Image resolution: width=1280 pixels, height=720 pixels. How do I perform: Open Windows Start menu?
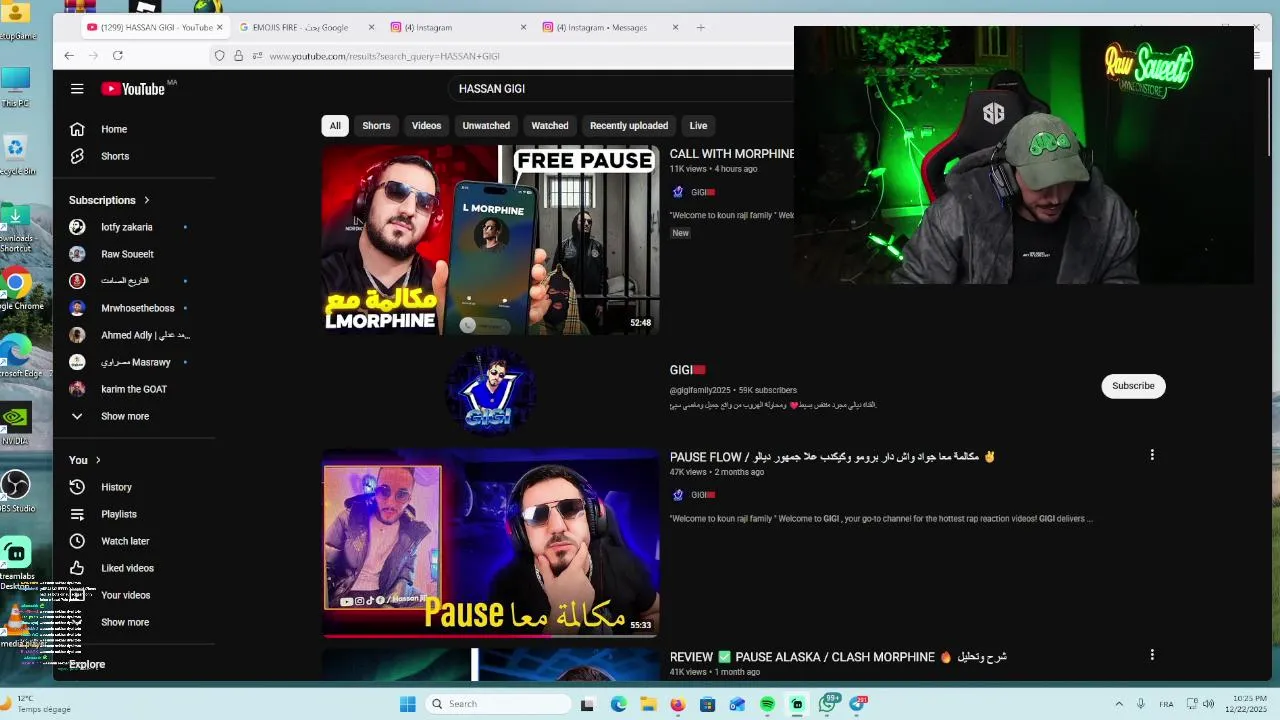pyautogui.click(x=407, y=704)
